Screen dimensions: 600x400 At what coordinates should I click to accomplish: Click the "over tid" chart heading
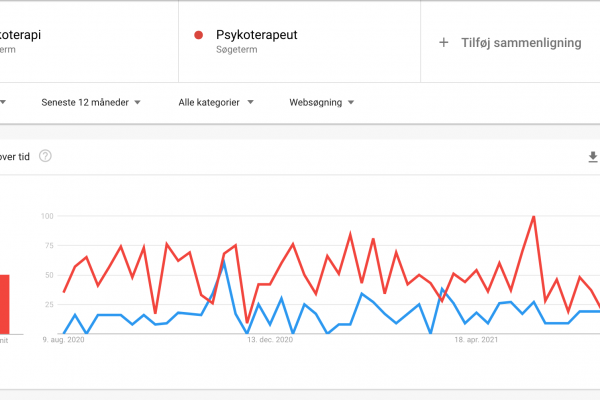tap(17, 156)
